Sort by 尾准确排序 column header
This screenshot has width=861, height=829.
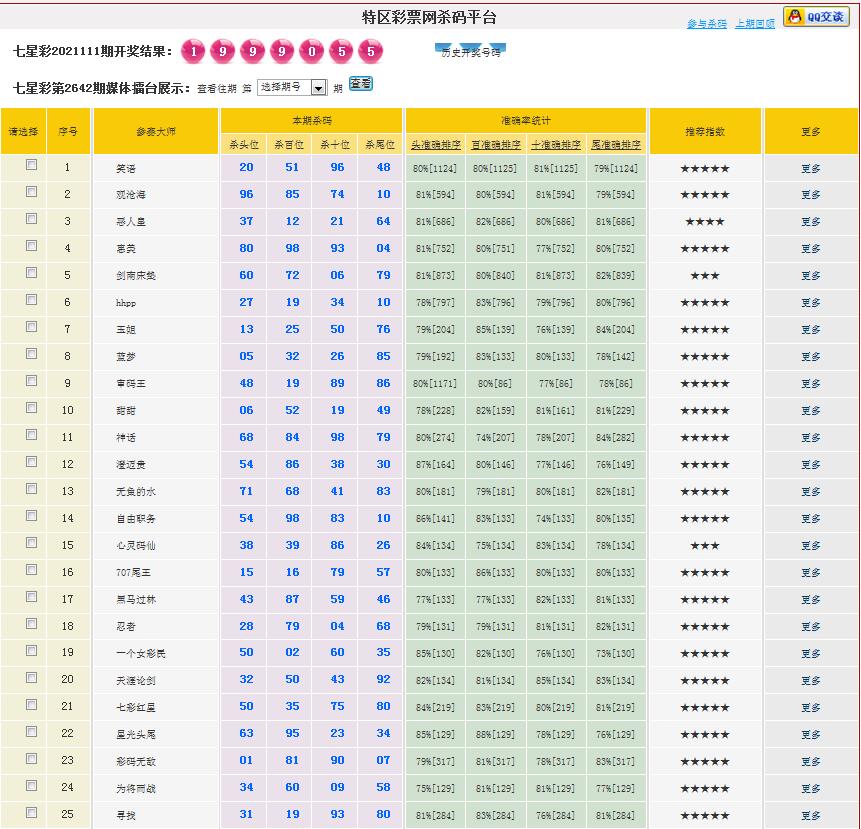616,145
